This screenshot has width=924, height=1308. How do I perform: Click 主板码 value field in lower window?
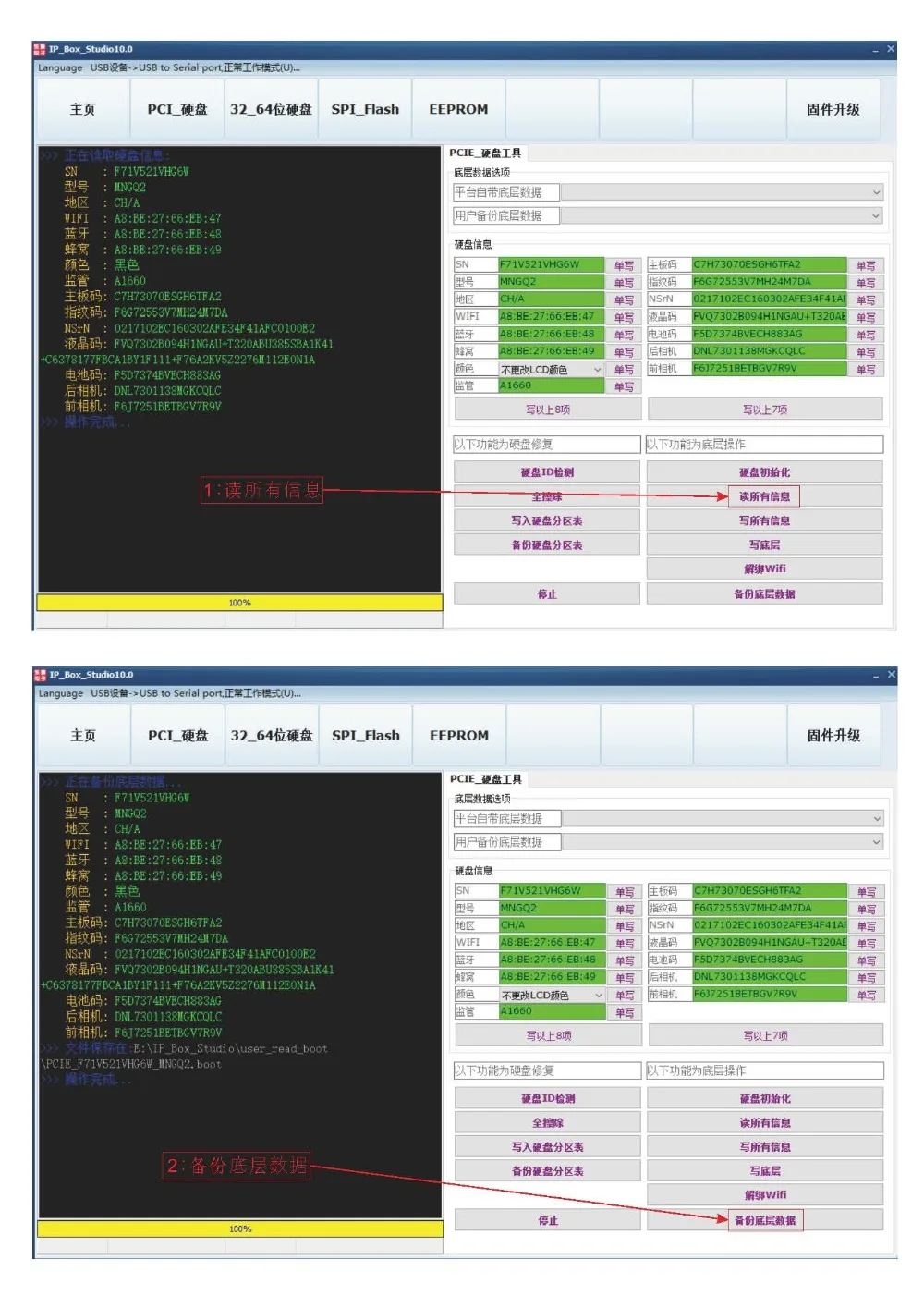click(771, 890)
